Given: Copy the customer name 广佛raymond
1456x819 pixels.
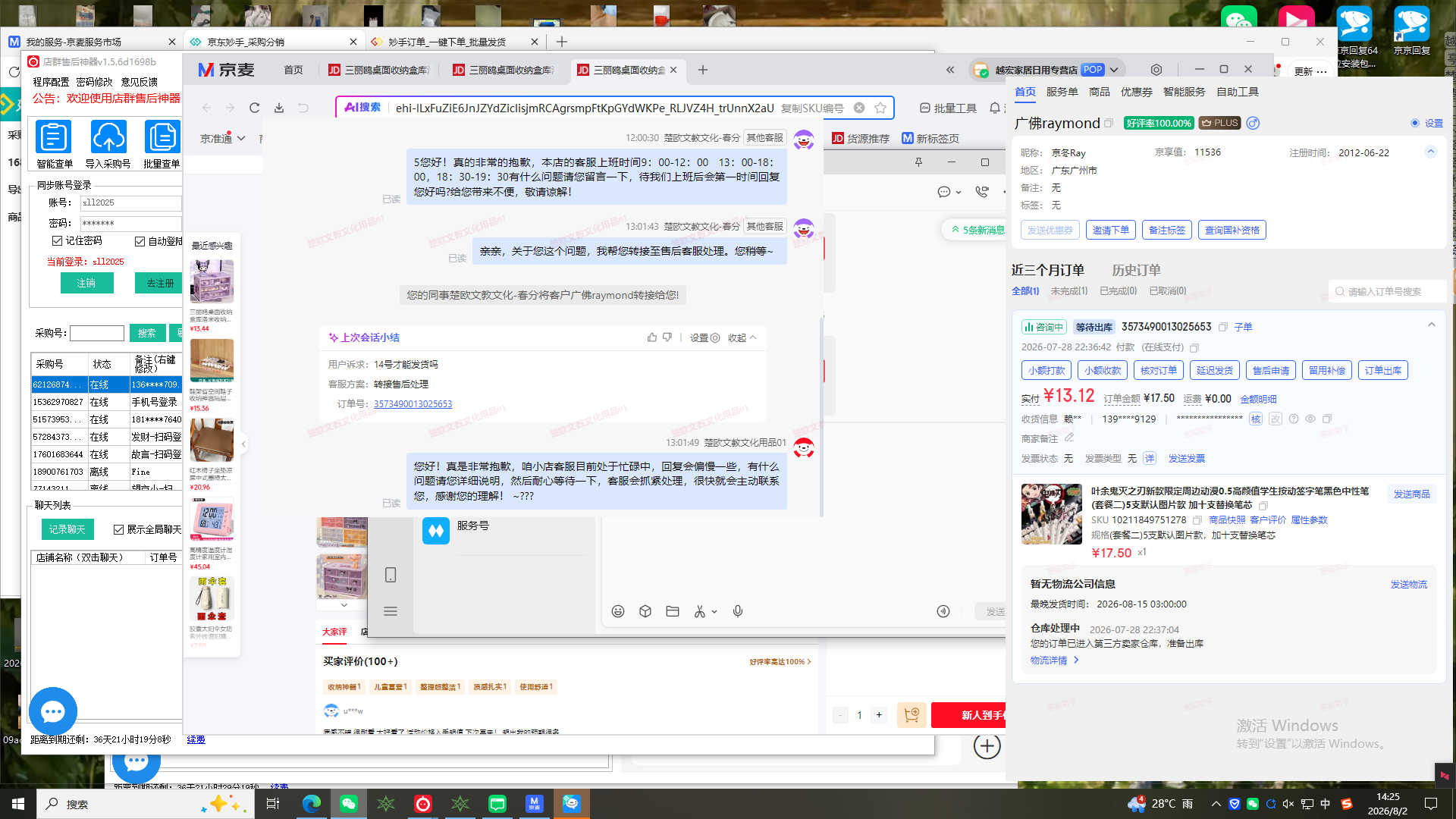Looking at the screenshot, I should point(1109,124).
